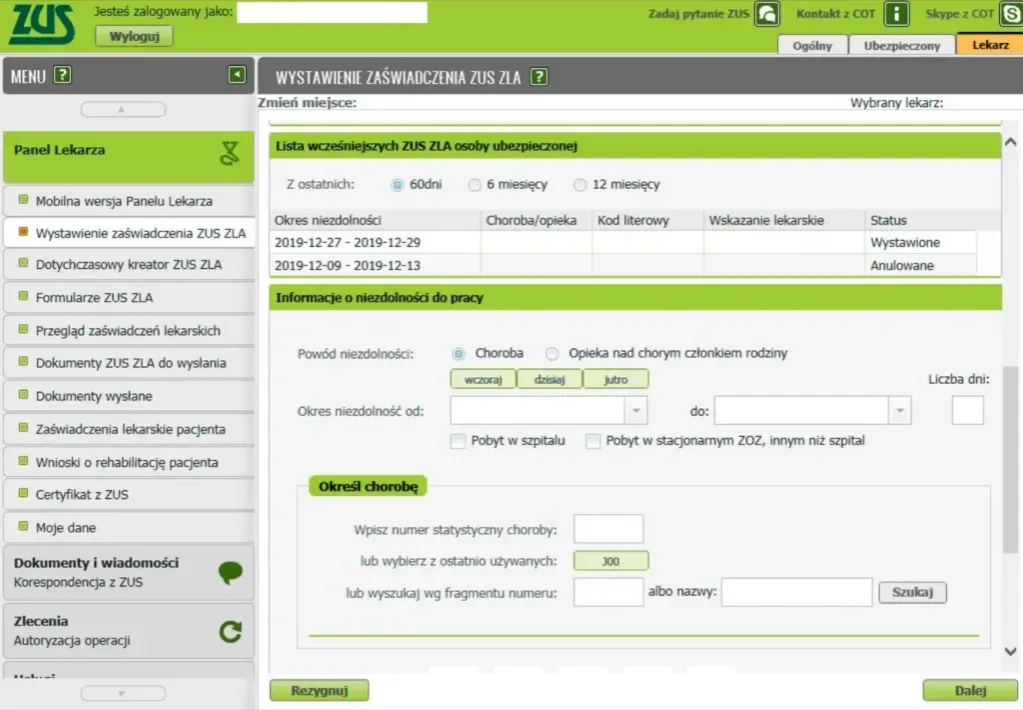Choose Opieka nad chorym członkiem rodziny

click(x=551, y=352)
